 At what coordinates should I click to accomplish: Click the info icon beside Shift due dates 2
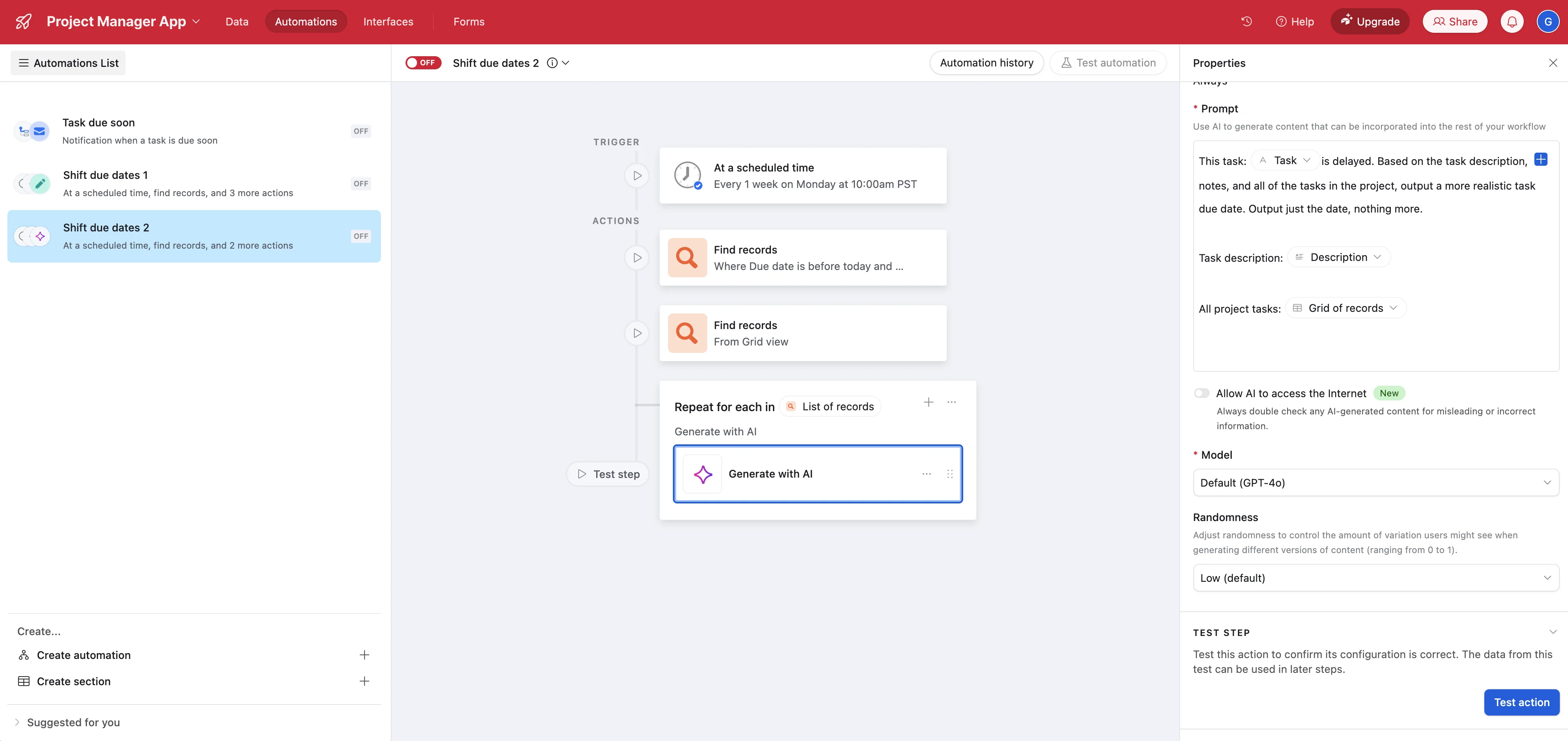[552, 63]
